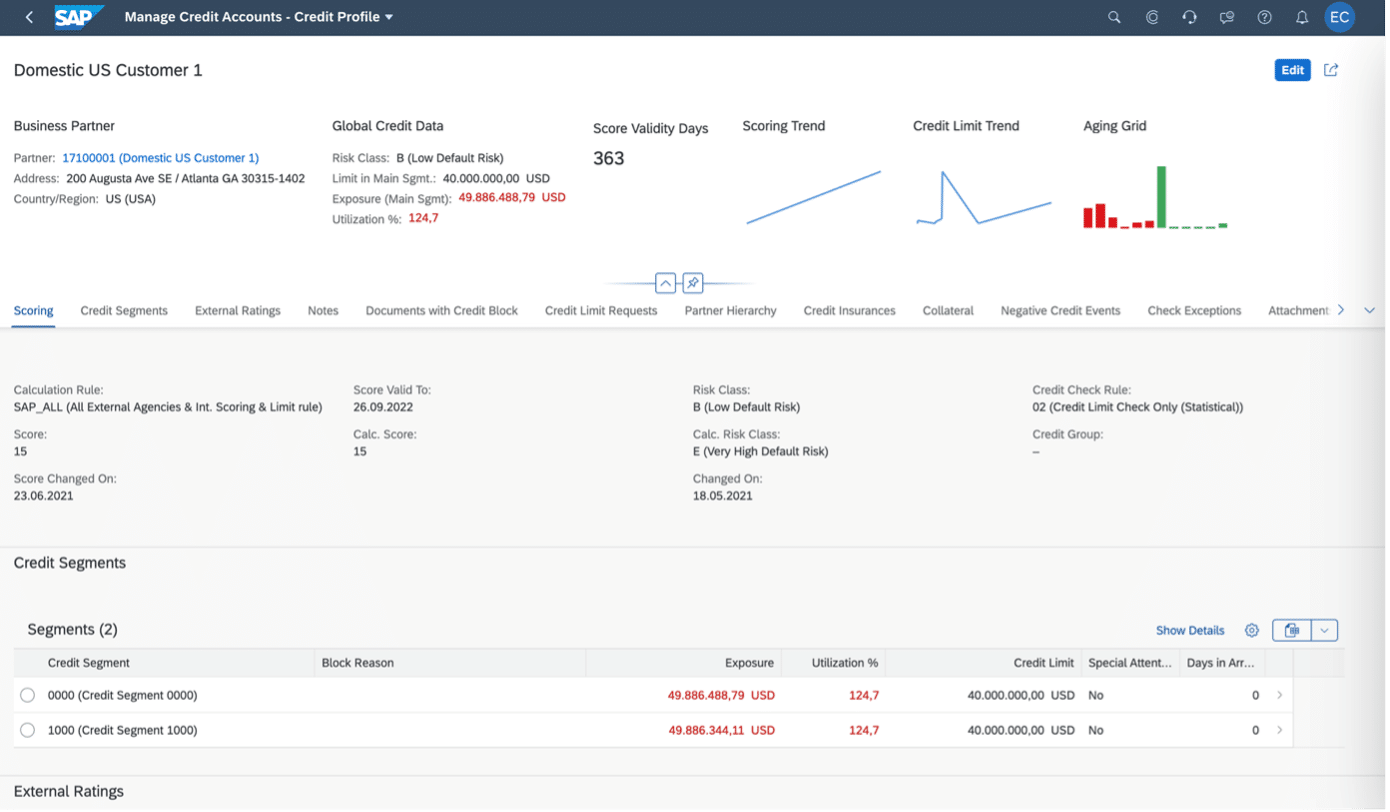This screenshot has width=1390, height=812.
Task: Open Segments table settings gear
Action: [1251, 630]
